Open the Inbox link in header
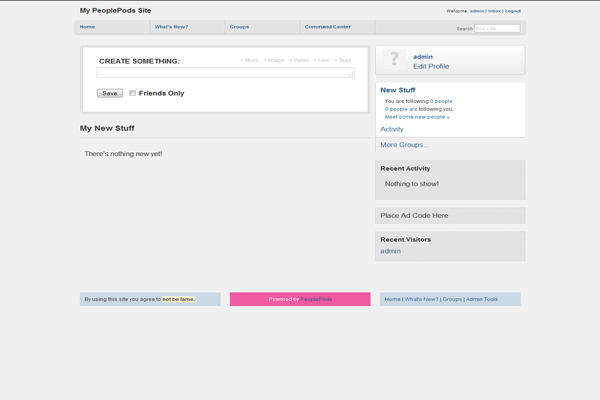600x400 pixels. tap(495, 11)
